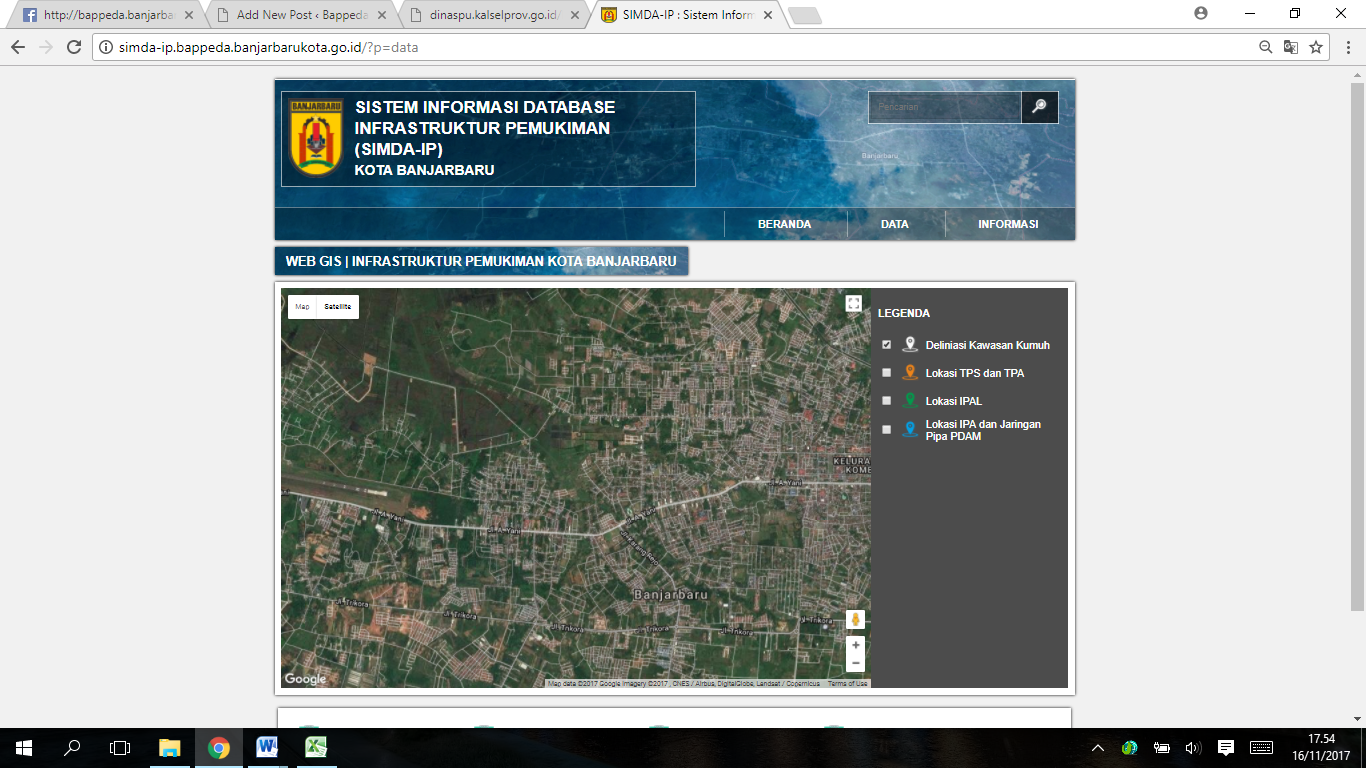Click the Google Translate icon in address bar

pyautogui.click(x=1291, y=47)
